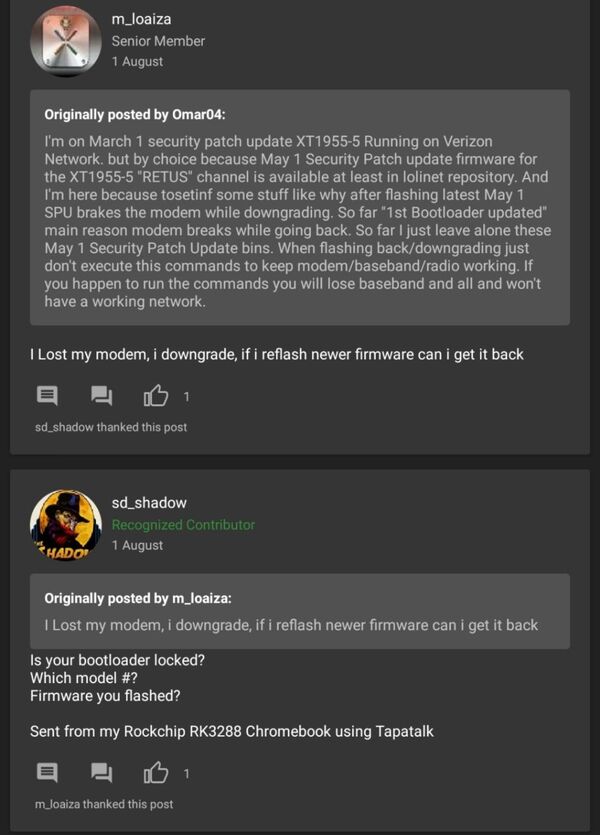Click the 1 August date on sd_shadow's post
The image size is (600, 835).
(137, 546)
